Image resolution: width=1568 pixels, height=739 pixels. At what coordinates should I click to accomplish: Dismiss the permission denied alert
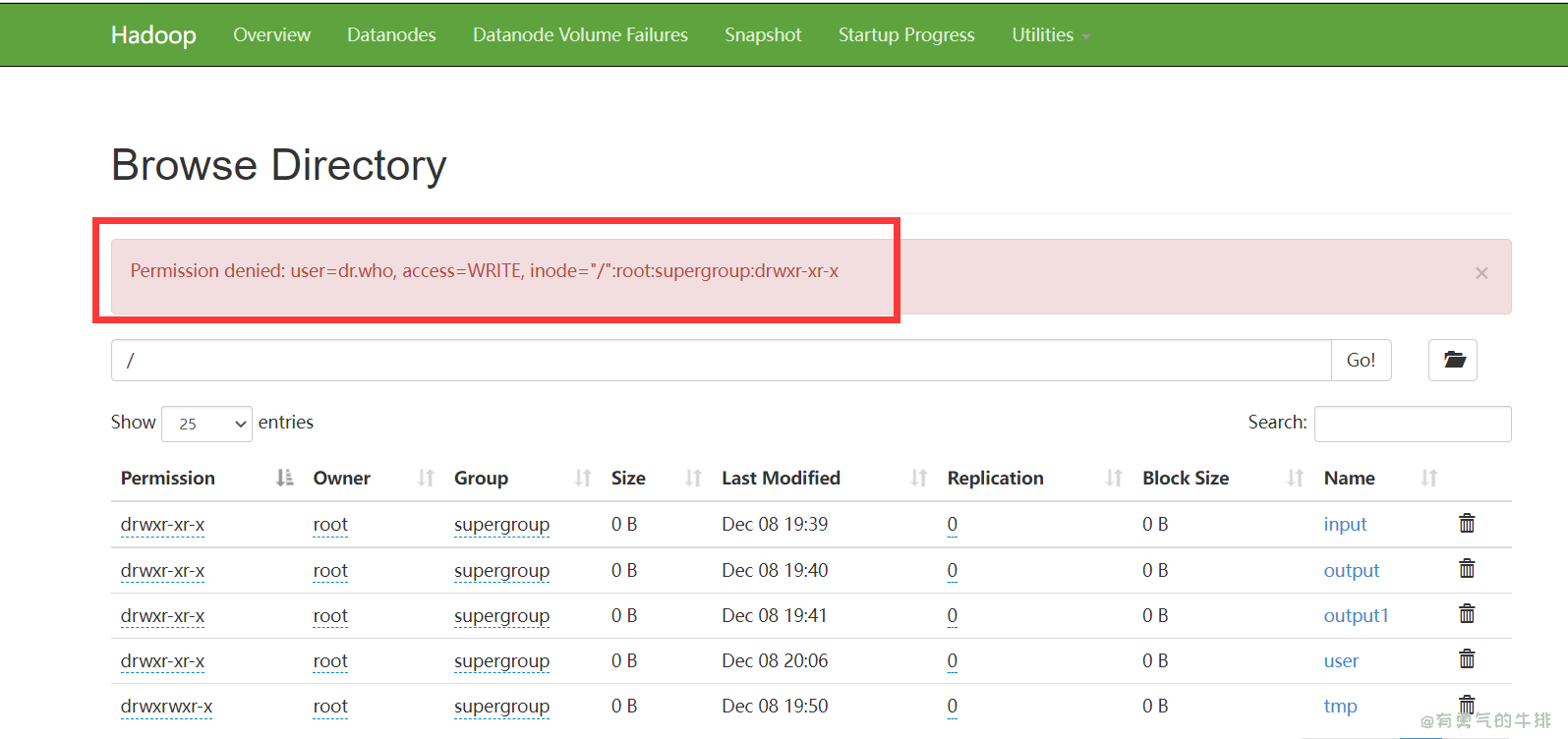pos(1481,273)
